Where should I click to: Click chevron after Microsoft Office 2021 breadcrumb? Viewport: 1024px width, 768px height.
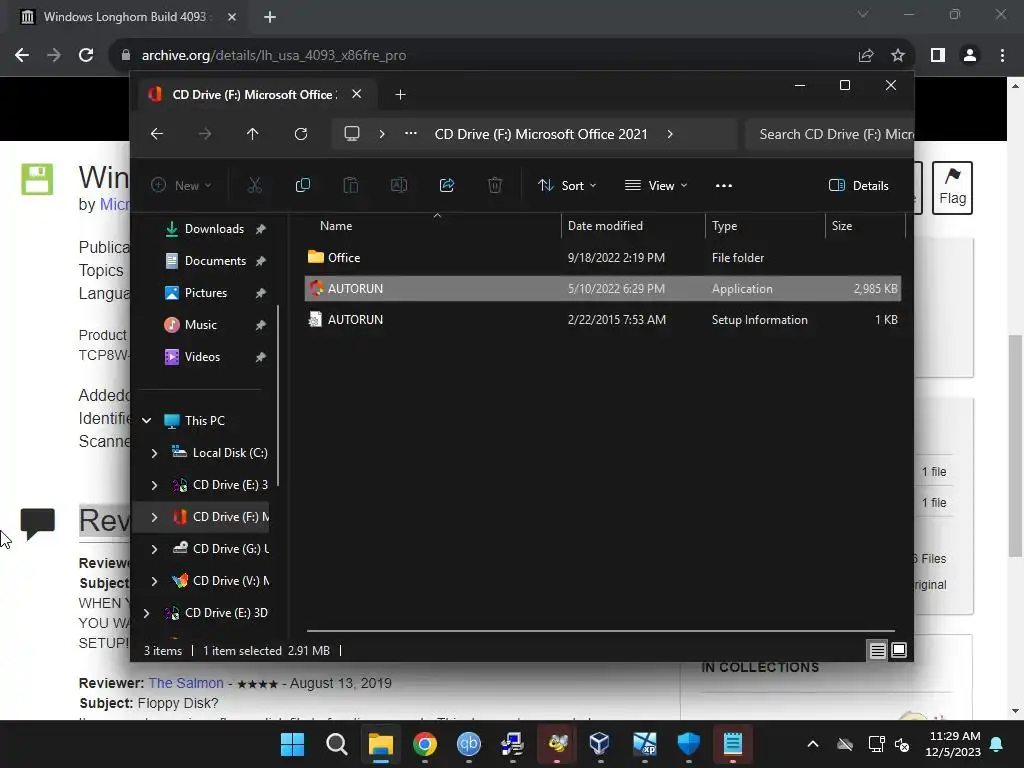point(670,134)
